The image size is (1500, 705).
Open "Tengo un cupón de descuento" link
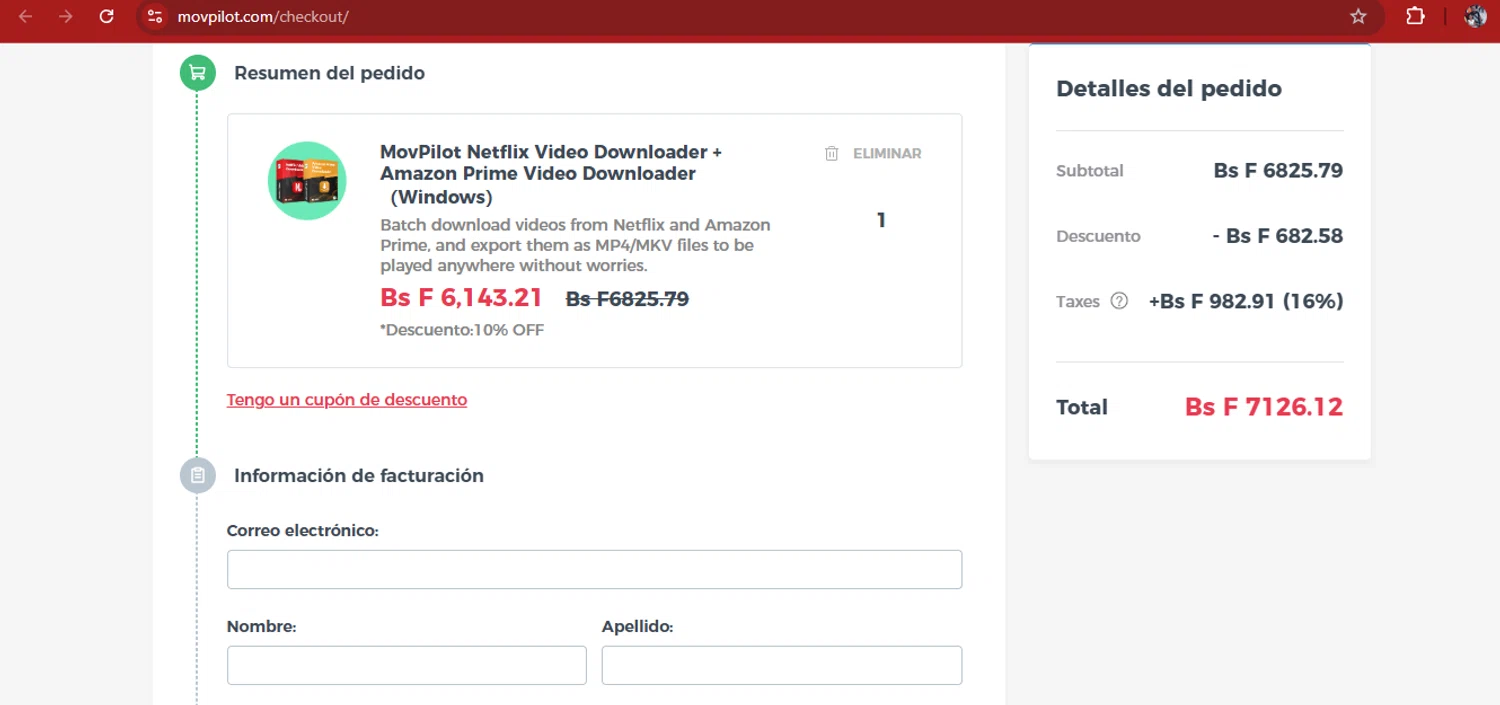click(347, 400)
